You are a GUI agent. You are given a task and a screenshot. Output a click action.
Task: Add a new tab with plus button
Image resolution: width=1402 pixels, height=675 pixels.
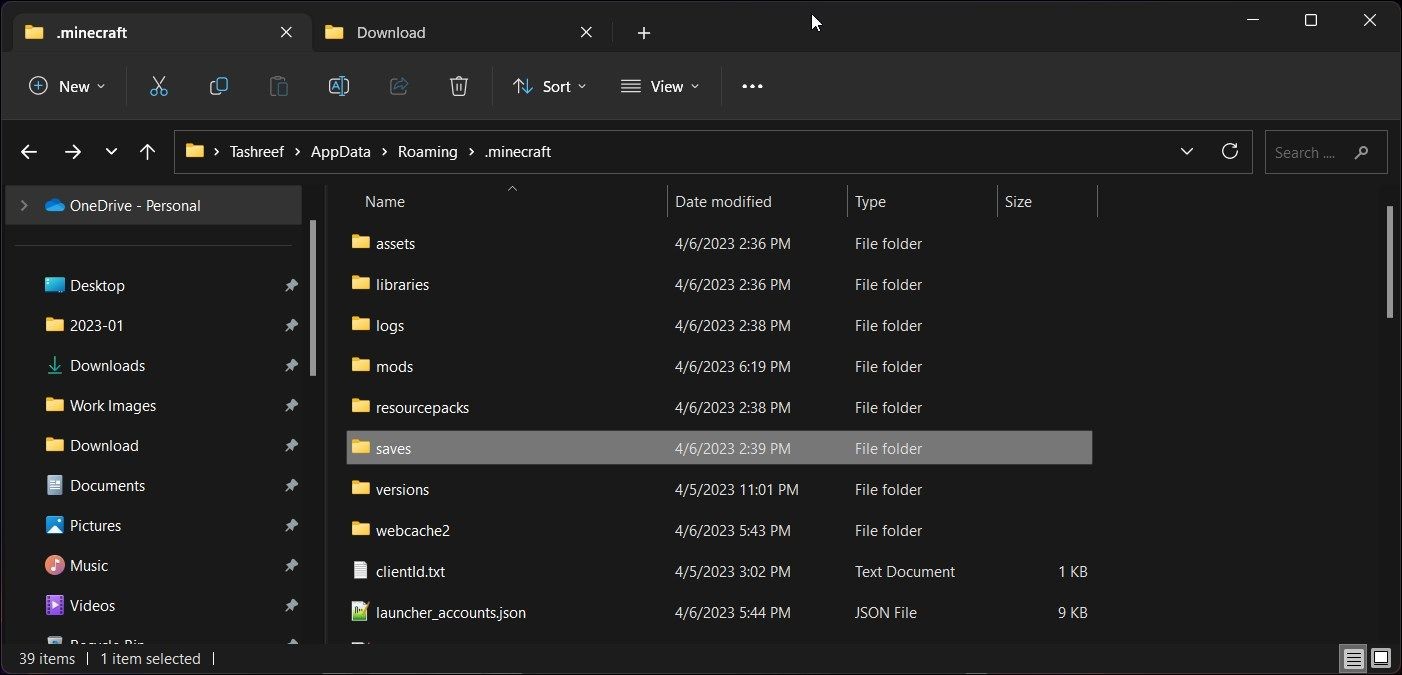click(644, 33)
